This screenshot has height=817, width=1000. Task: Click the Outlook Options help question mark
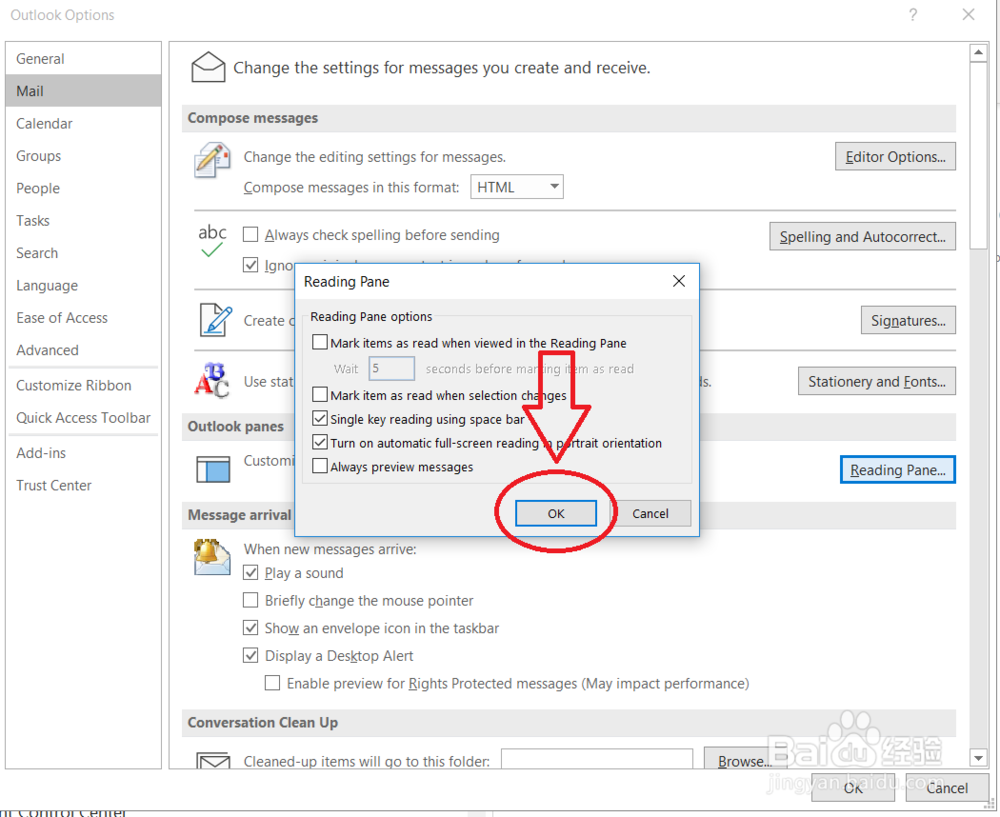(x=913, y=15)
